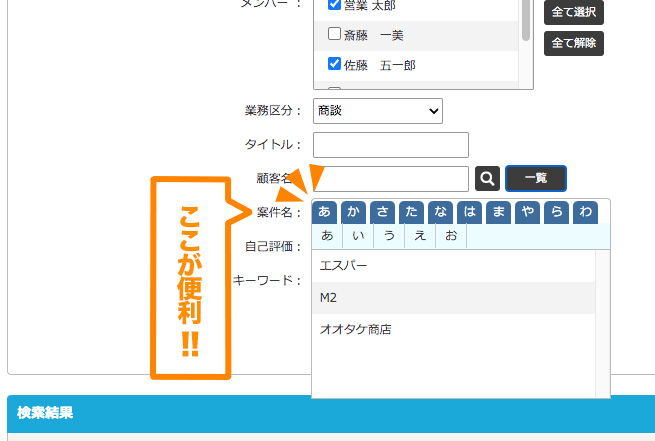Viewport: 655px width, 441px height.
Task: Open the 業務区分 dropdown showing 商談
Action: click(378, 111)
